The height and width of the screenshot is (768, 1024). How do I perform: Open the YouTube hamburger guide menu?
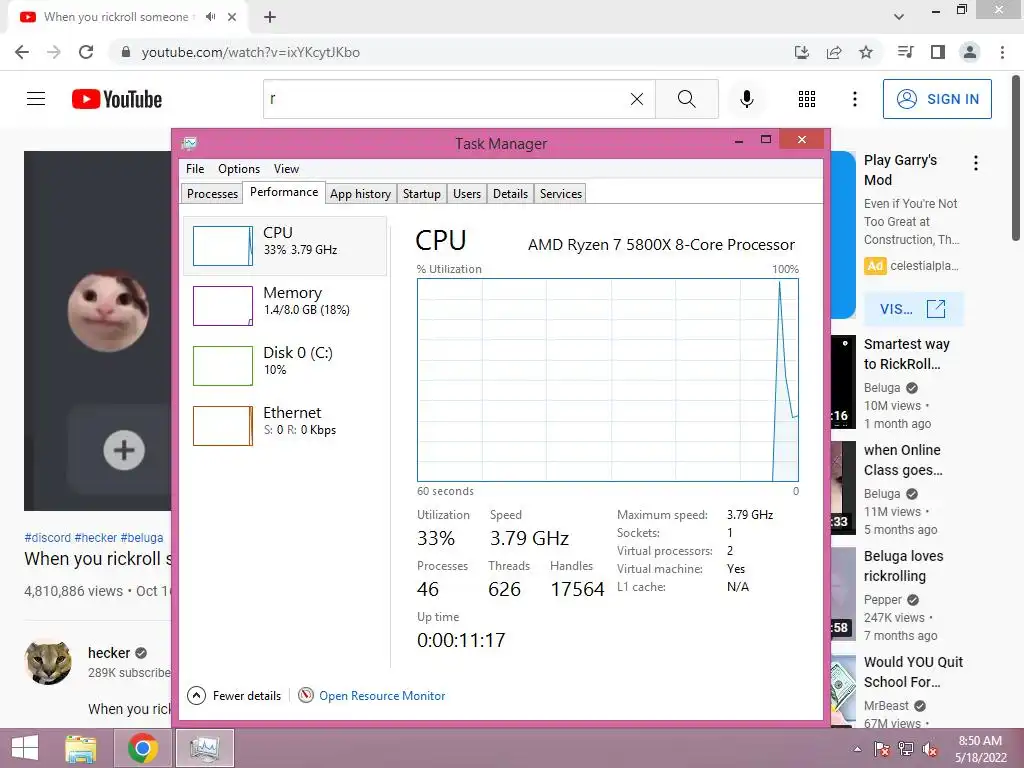36,99
